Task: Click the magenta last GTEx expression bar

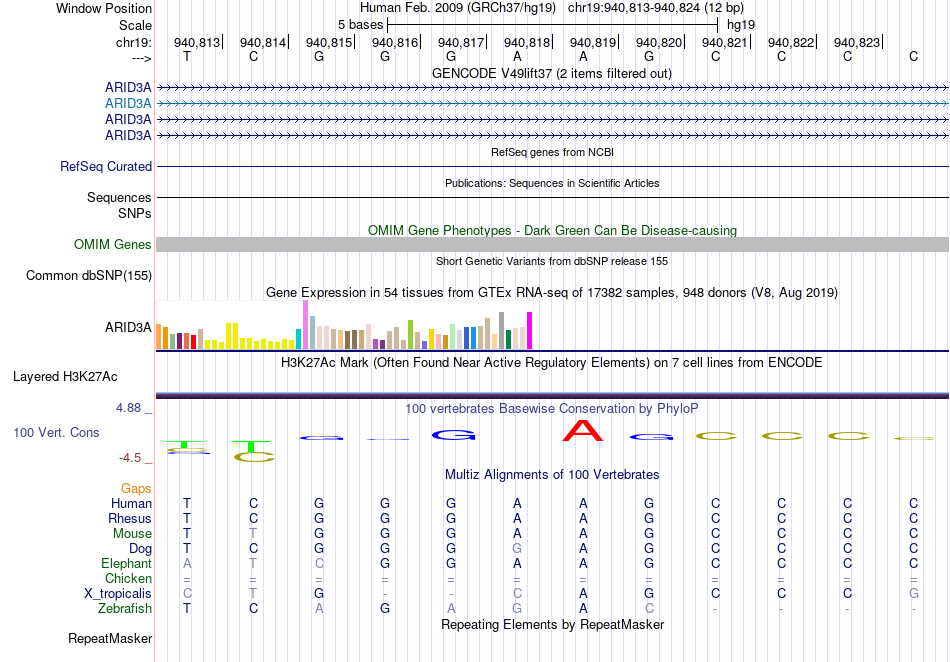Action: [530, 331]
